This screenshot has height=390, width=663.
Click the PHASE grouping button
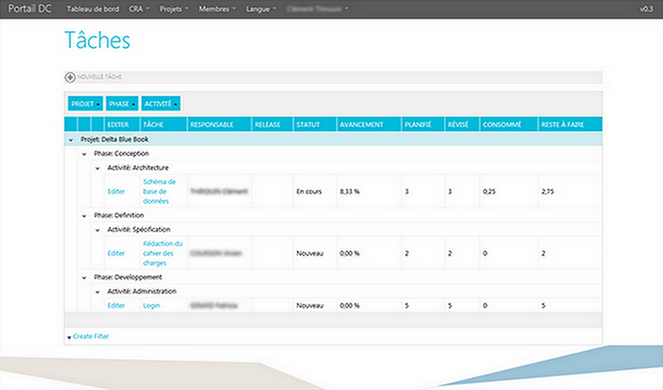(x=122, y=104)
